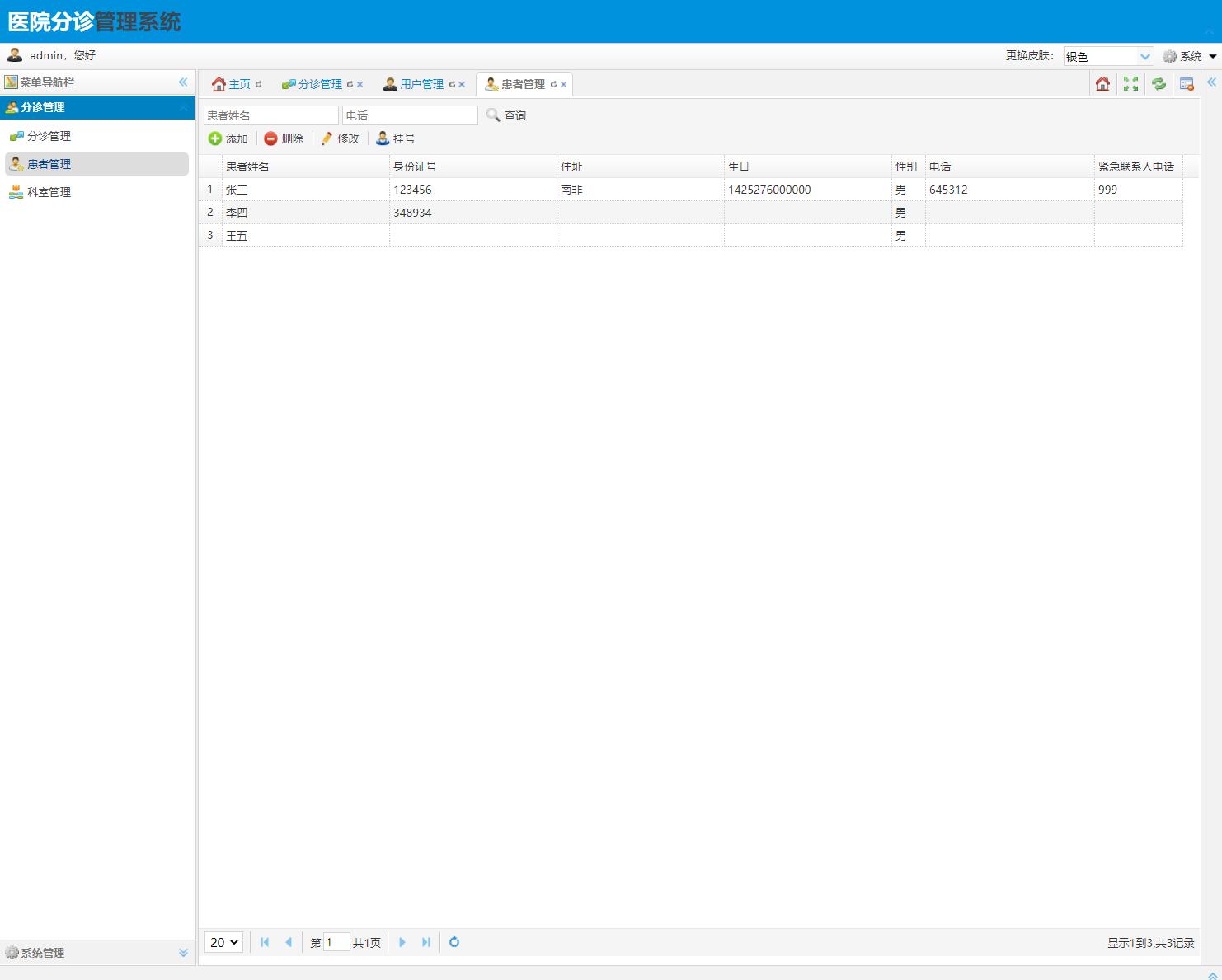The image size is (1222, 980).
Task: Click the green fullscreen arrows icon
Action: (x=1130, y=83)
